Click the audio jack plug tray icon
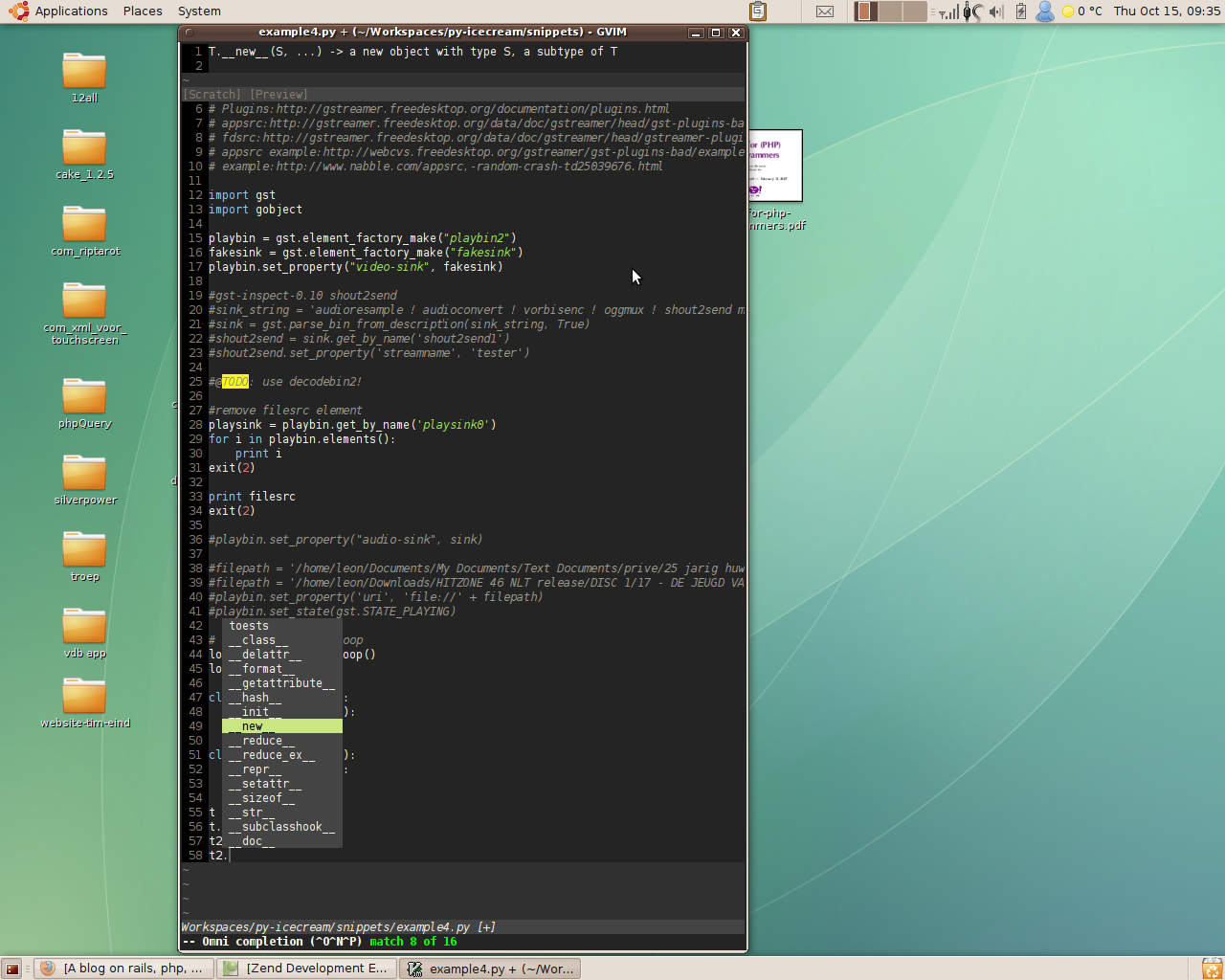Viewport: 1225px width, 980px height. (972, 11)
